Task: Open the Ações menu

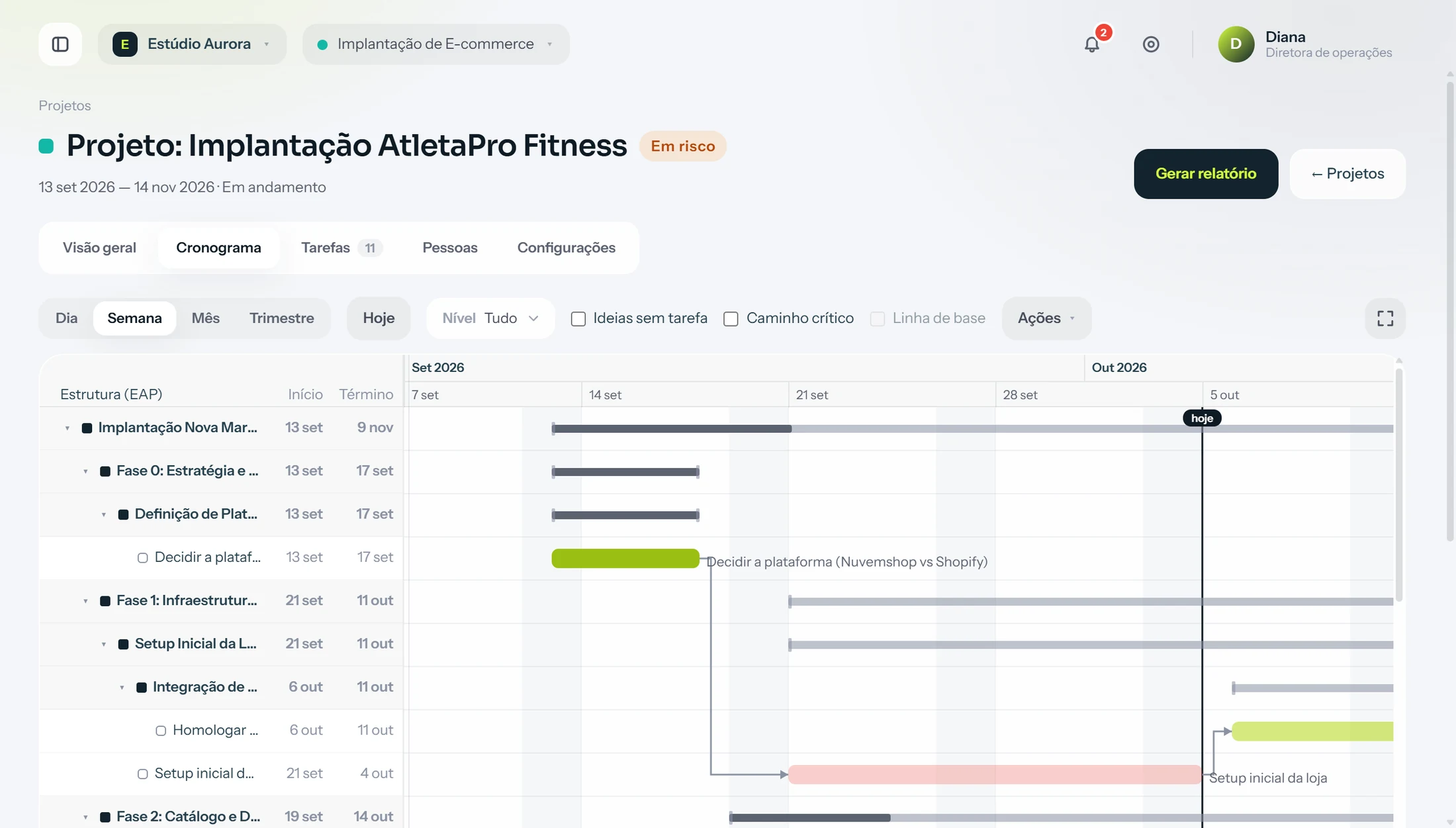Action: click(1046, 318)
